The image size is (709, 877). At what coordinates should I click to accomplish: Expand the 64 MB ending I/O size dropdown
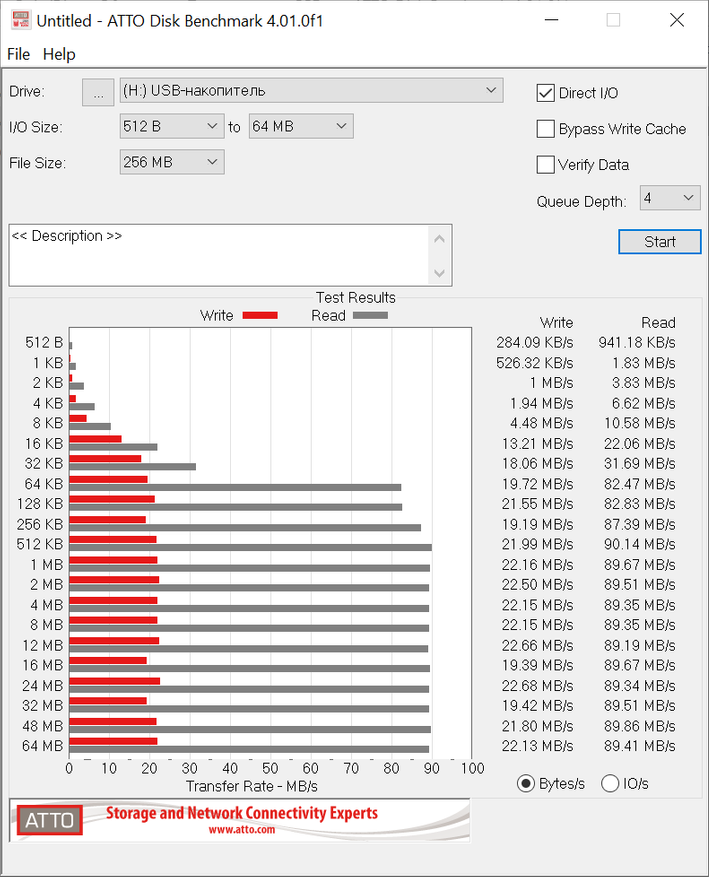[x=301, y=126]
